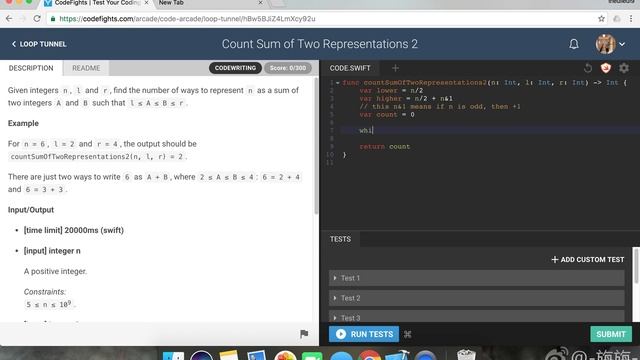Screen dimensions: 640x360
Task: Click the browser back arrow
Action: click(x=9, y=19)
